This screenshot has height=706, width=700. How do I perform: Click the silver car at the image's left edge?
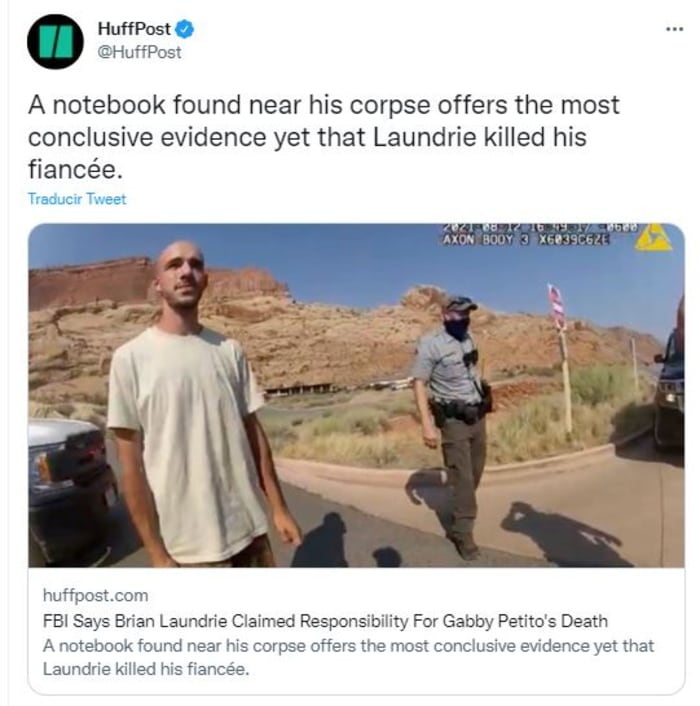pyautogui.click(x=72, y=491)
